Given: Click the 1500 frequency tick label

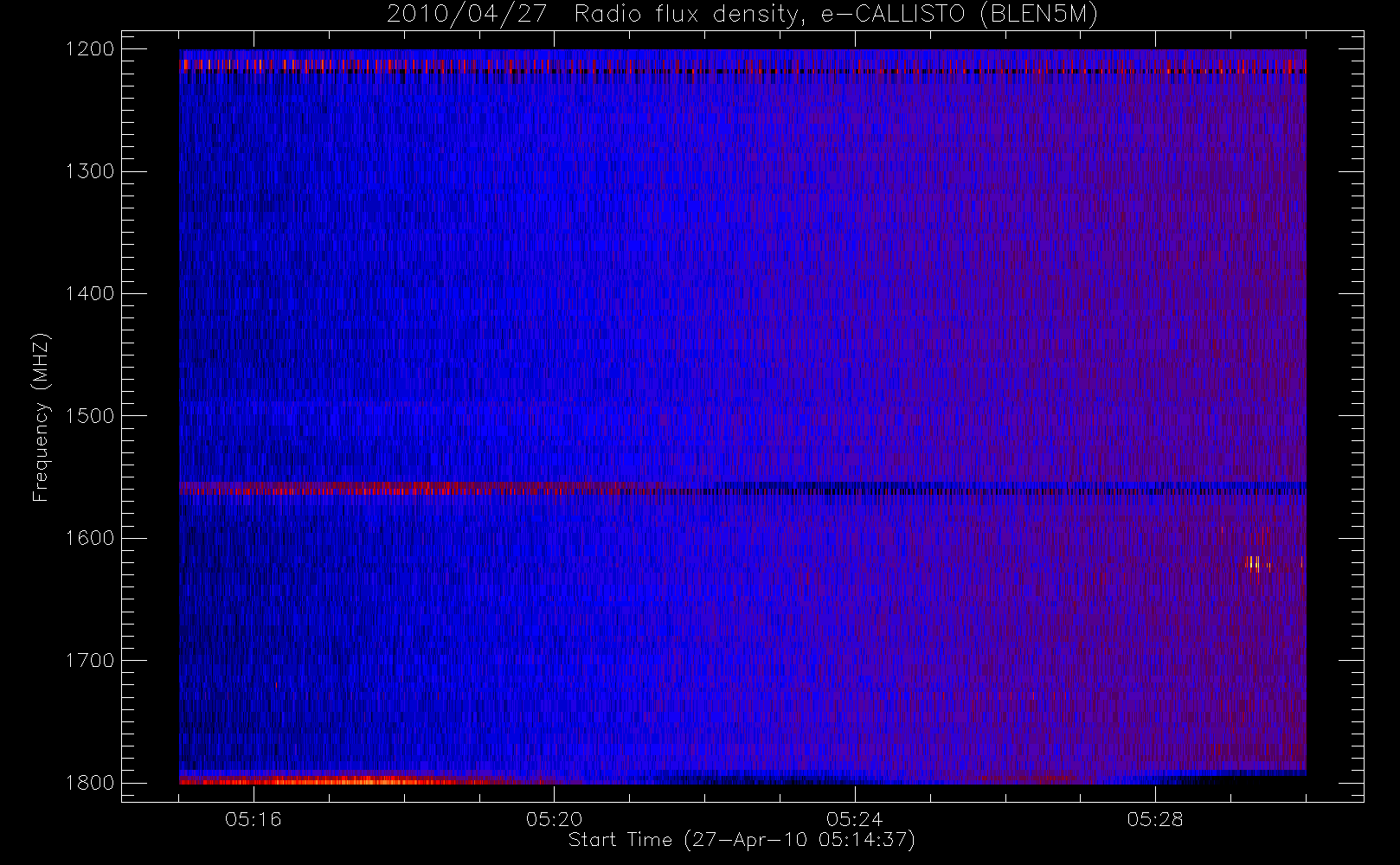Looking at the screenshot, I should click(x=90, y=416).
